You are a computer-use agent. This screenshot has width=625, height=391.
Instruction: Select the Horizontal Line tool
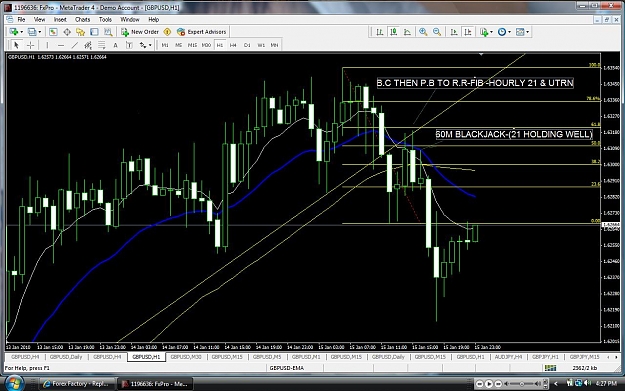pyautogui.click(x=61, y=45)
